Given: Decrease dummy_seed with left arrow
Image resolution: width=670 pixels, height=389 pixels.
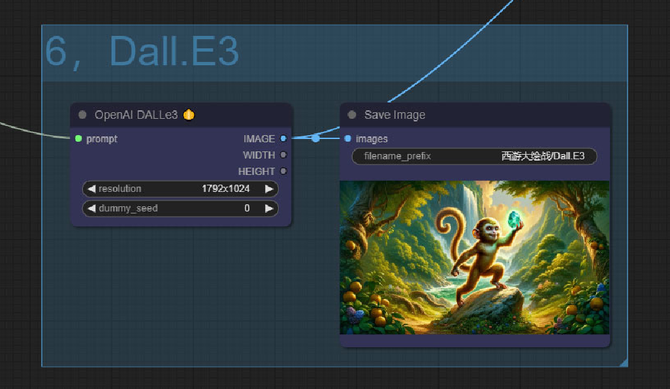Looking at the screenshot, I should point(91,208).
